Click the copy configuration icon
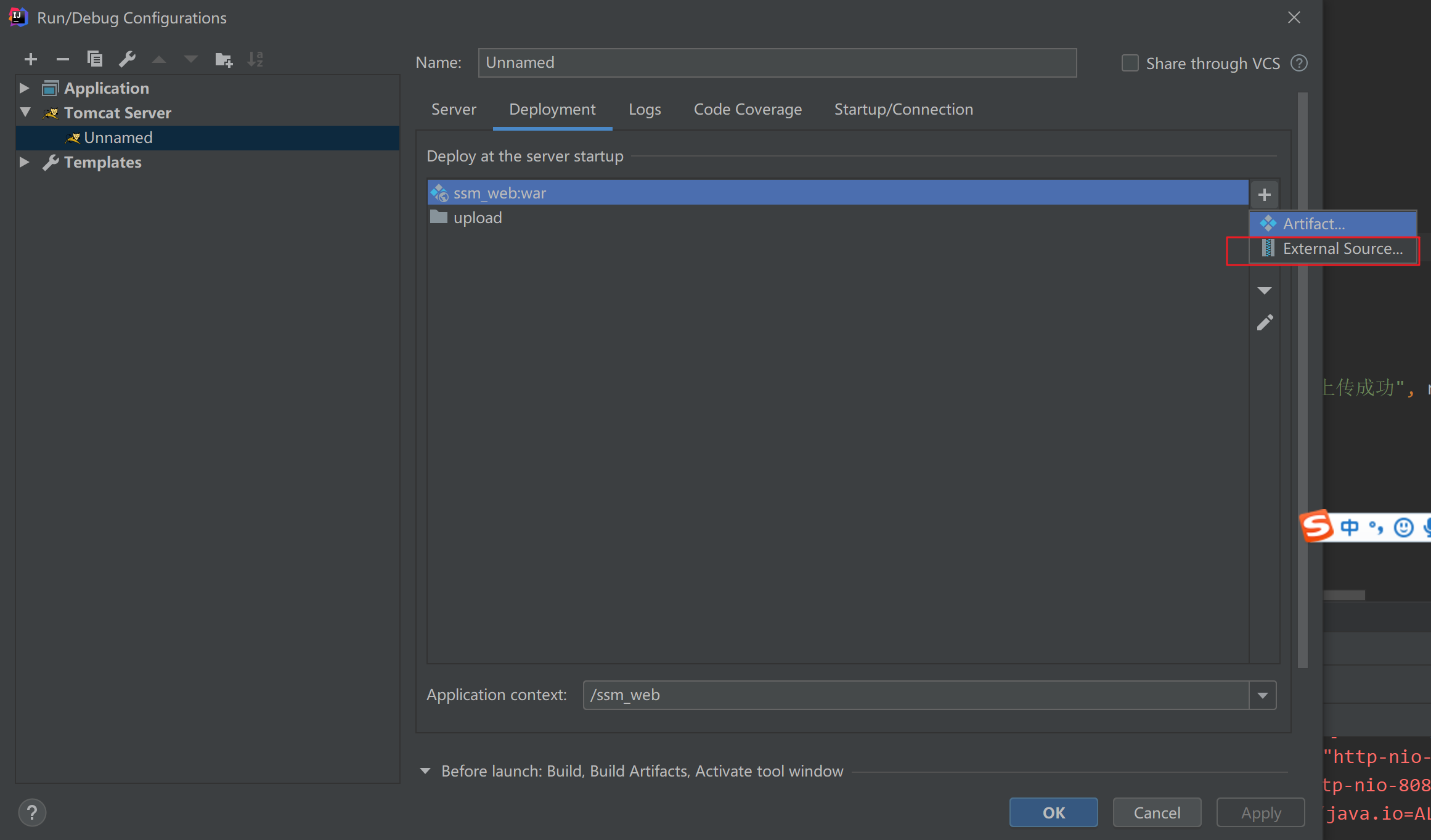The image size is (1431, 840). tap(95, 59)
